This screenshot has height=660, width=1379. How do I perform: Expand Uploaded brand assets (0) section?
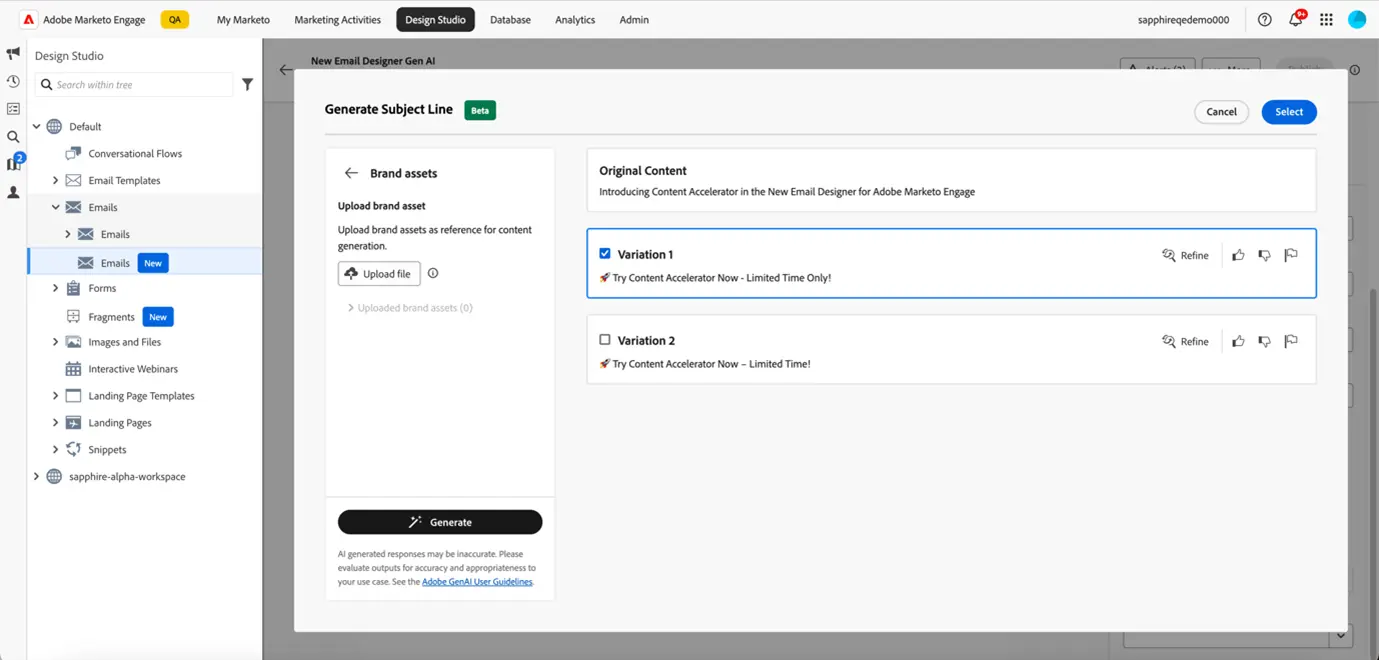point(351,308)
